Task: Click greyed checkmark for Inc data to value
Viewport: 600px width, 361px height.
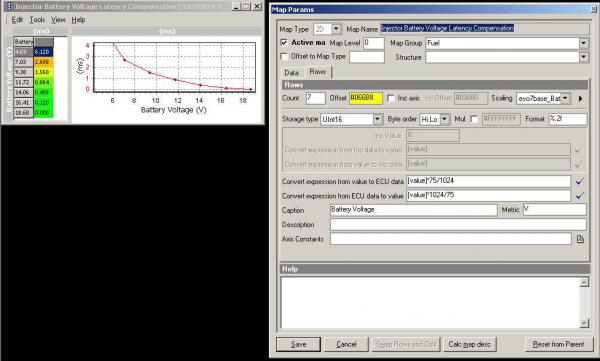Action: click(578, 150)
